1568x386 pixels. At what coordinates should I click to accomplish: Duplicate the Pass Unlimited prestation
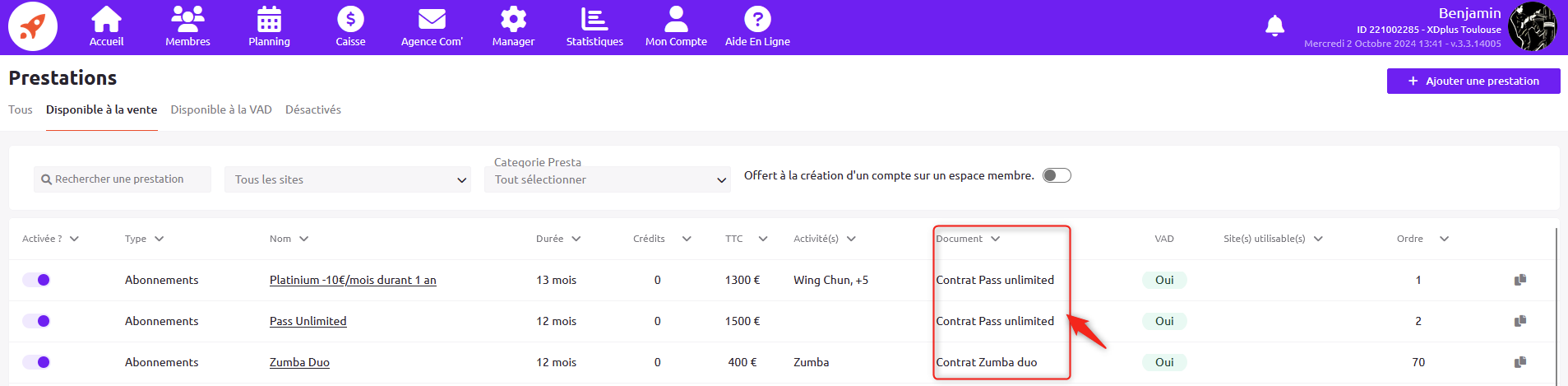tap(1520, 321)
